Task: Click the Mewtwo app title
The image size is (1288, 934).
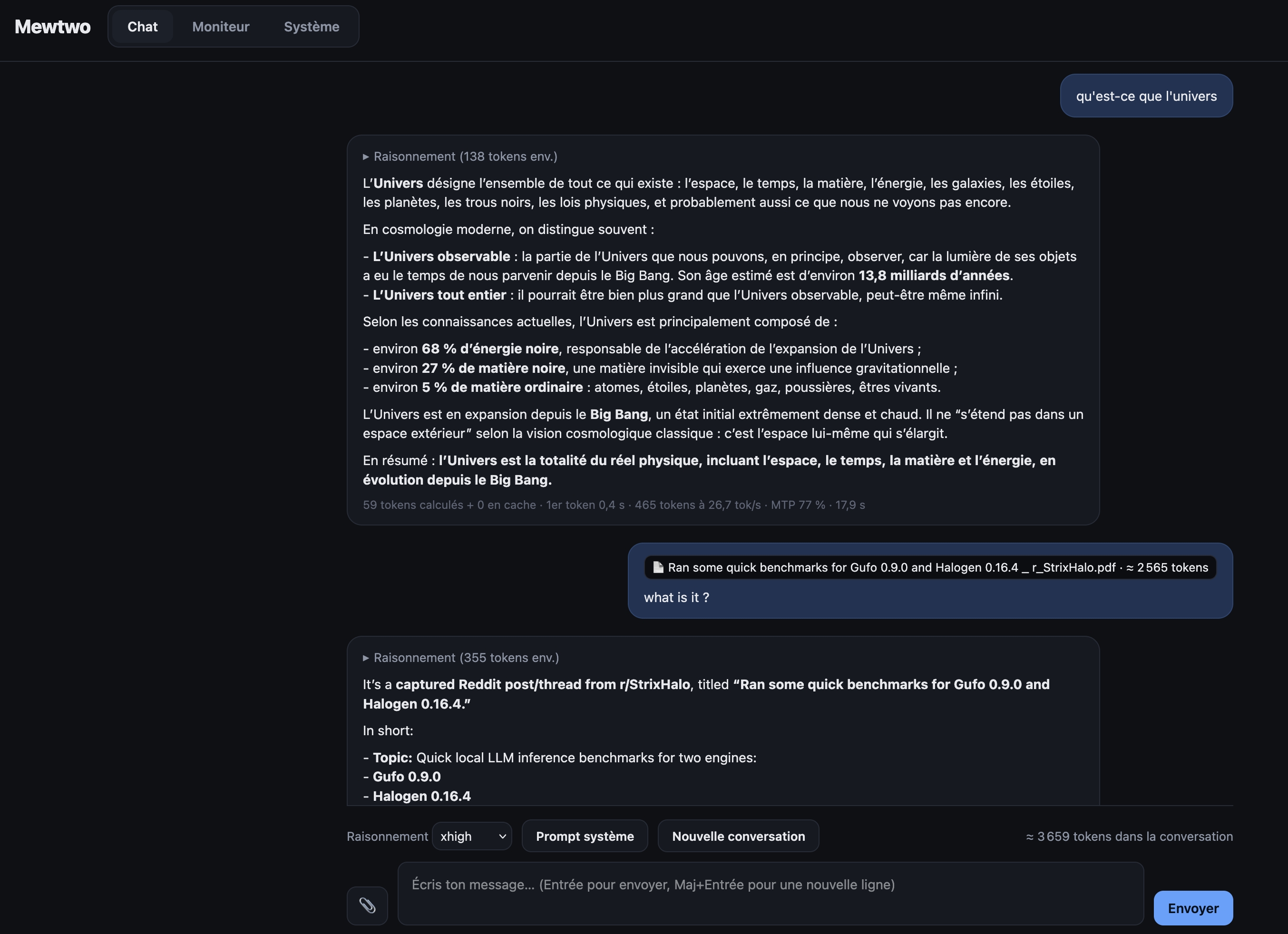Action: [x=53, y=27]
